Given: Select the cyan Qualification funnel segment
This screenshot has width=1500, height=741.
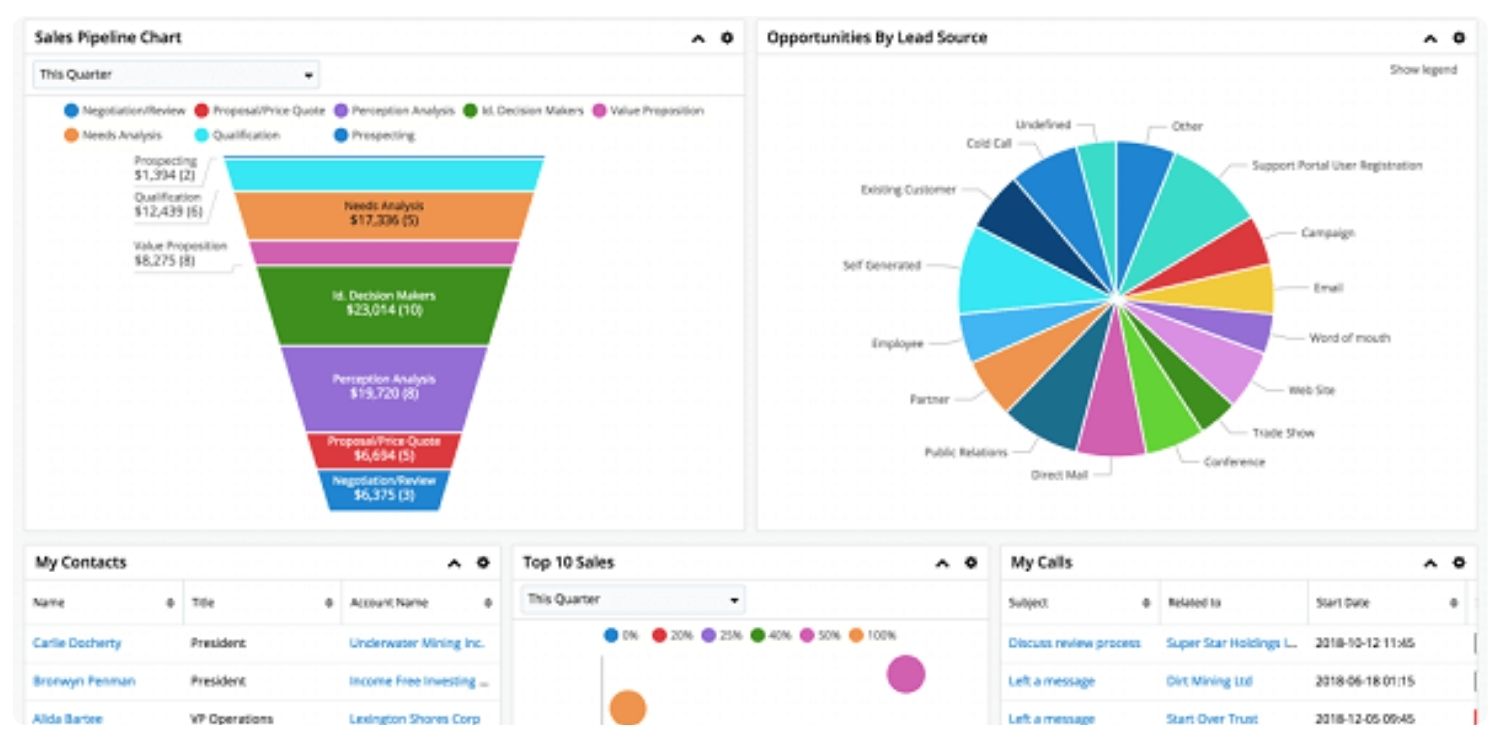Looking at the screenshot, I should click(384, 174).
